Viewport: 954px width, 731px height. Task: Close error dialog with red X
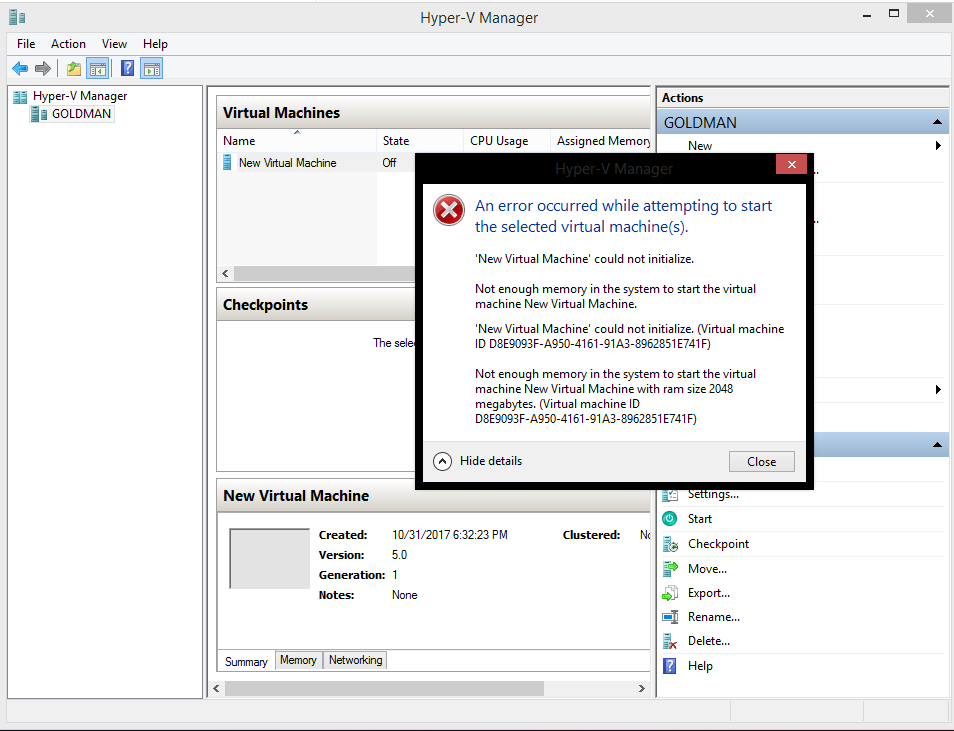point(792,164)
